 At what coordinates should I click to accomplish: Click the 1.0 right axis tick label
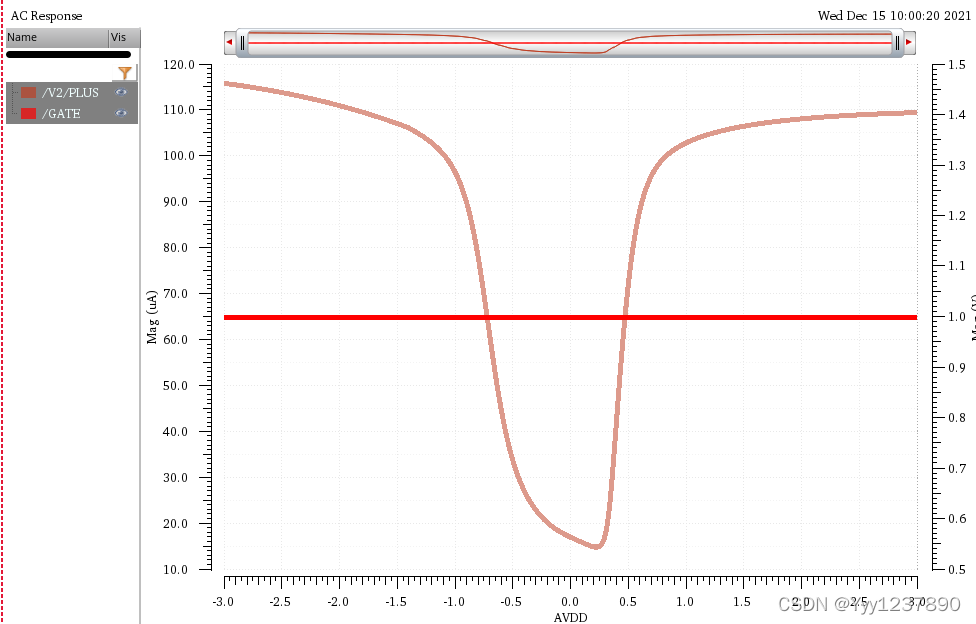pyautogui.click(x=957, y=317)
